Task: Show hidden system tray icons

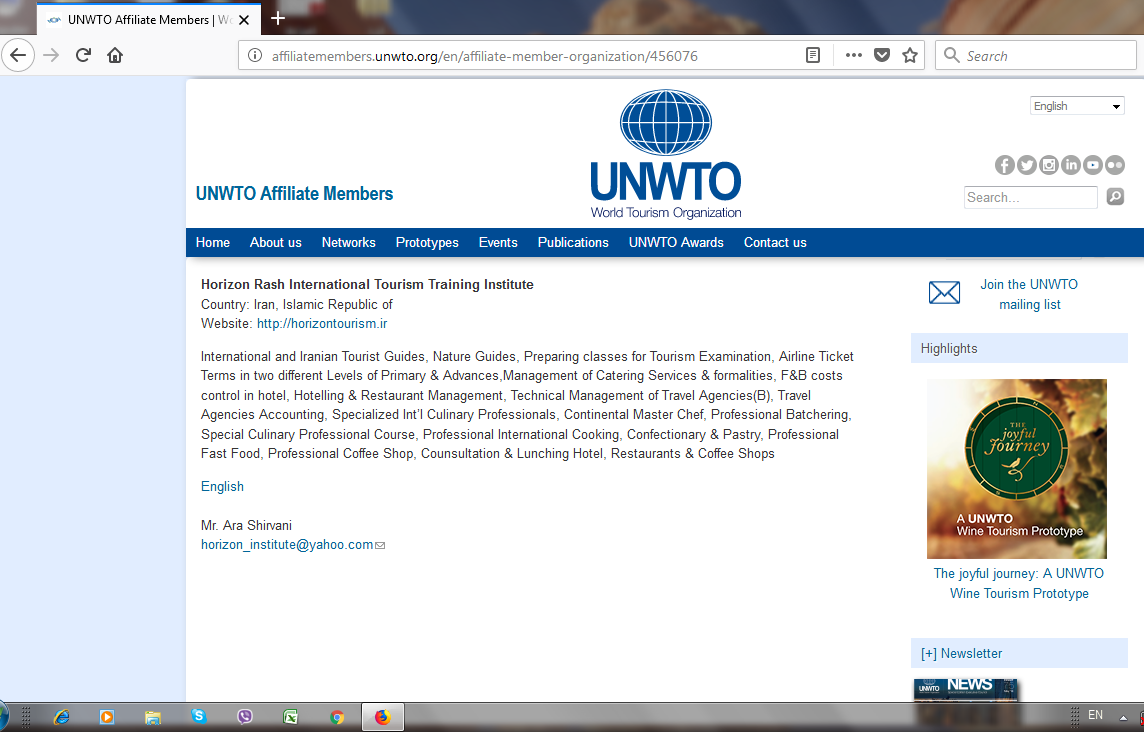Action: point(1123,718)
